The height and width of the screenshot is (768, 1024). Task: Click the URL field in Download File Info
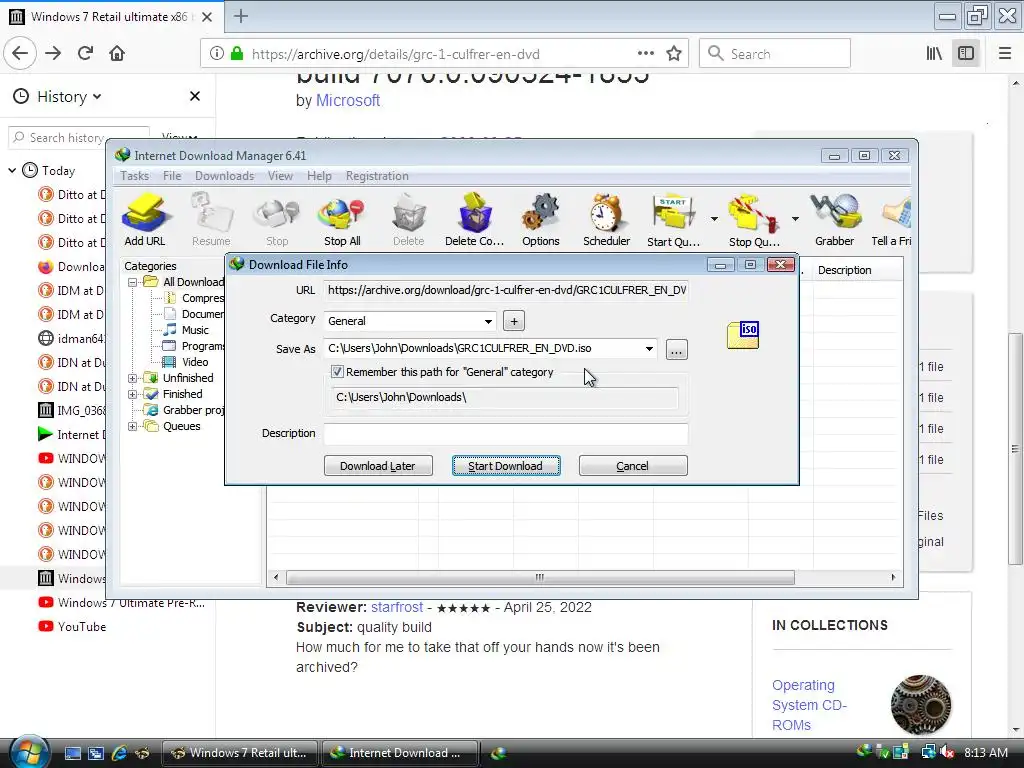[505, 290]
